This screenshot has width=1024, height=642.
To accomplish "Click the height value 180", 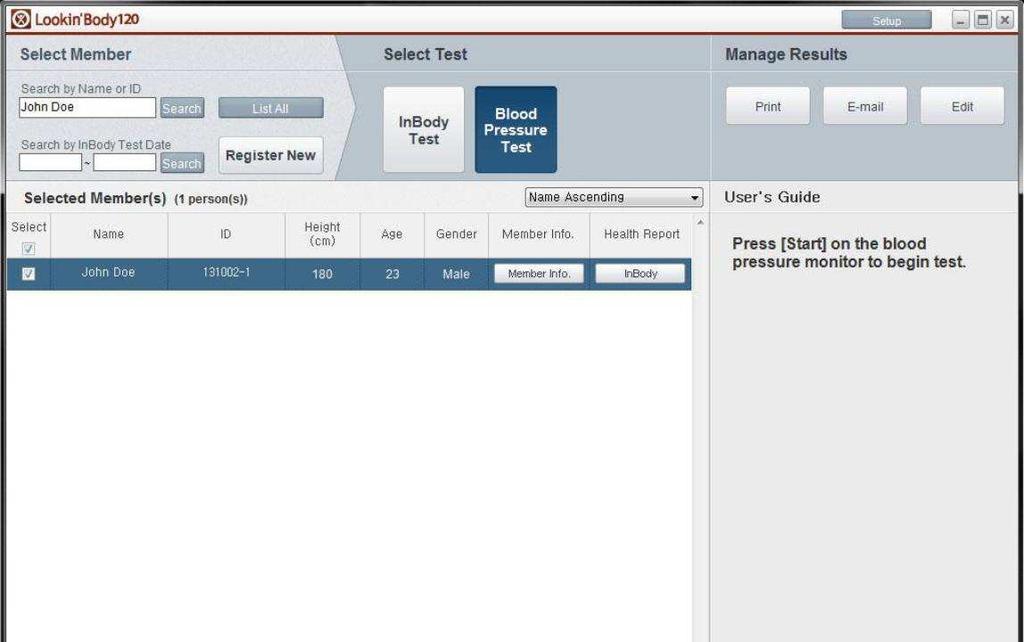I will pyautogui.click(x=322, y=274).
